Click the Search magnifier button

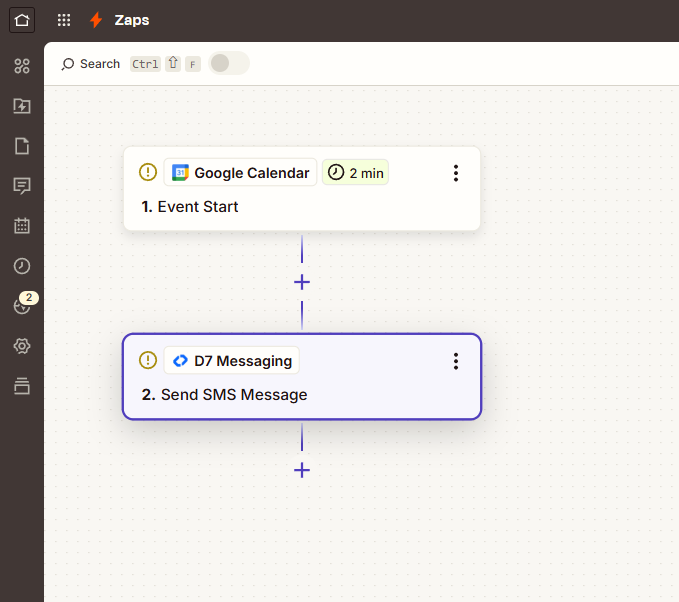pos(91,64)
